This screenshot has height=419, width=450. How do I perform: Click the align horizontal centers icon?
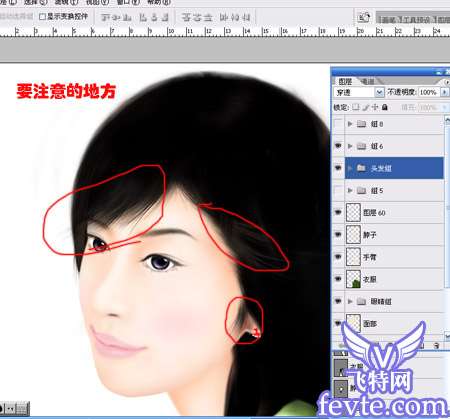pos(154,17)
